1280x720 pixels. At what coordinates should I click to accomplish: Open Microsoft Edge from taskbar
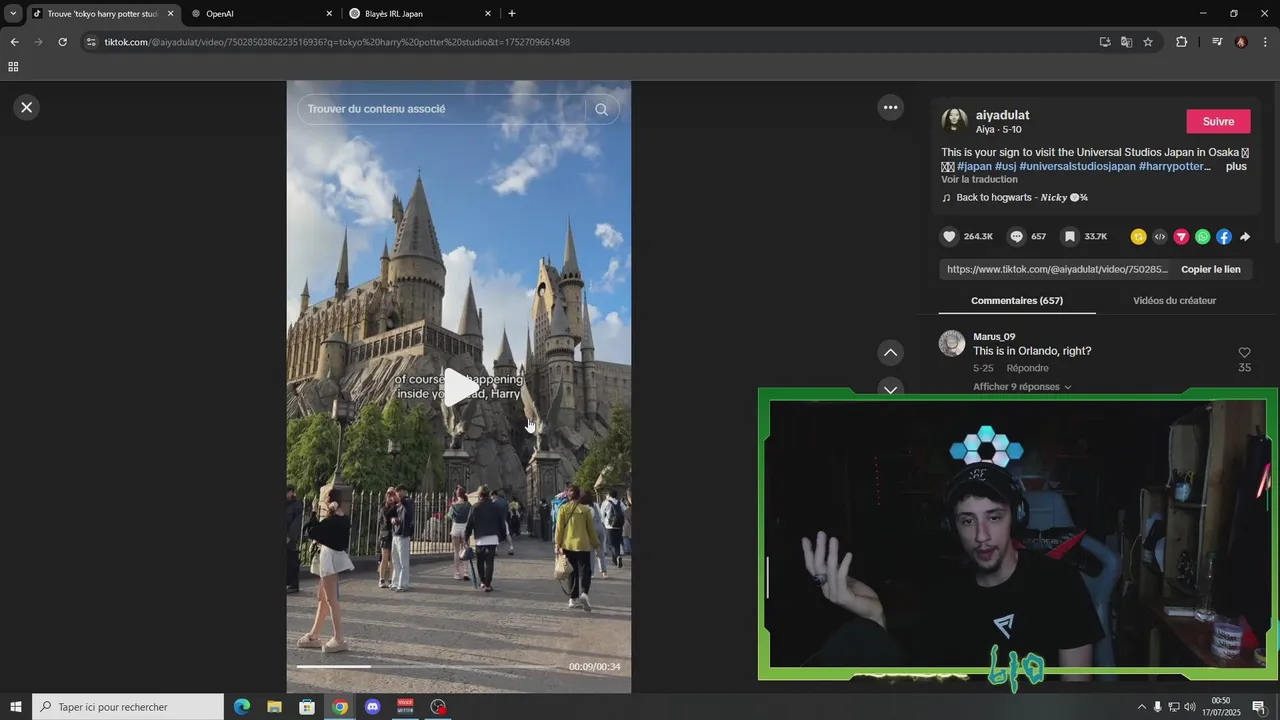point(242,707)
